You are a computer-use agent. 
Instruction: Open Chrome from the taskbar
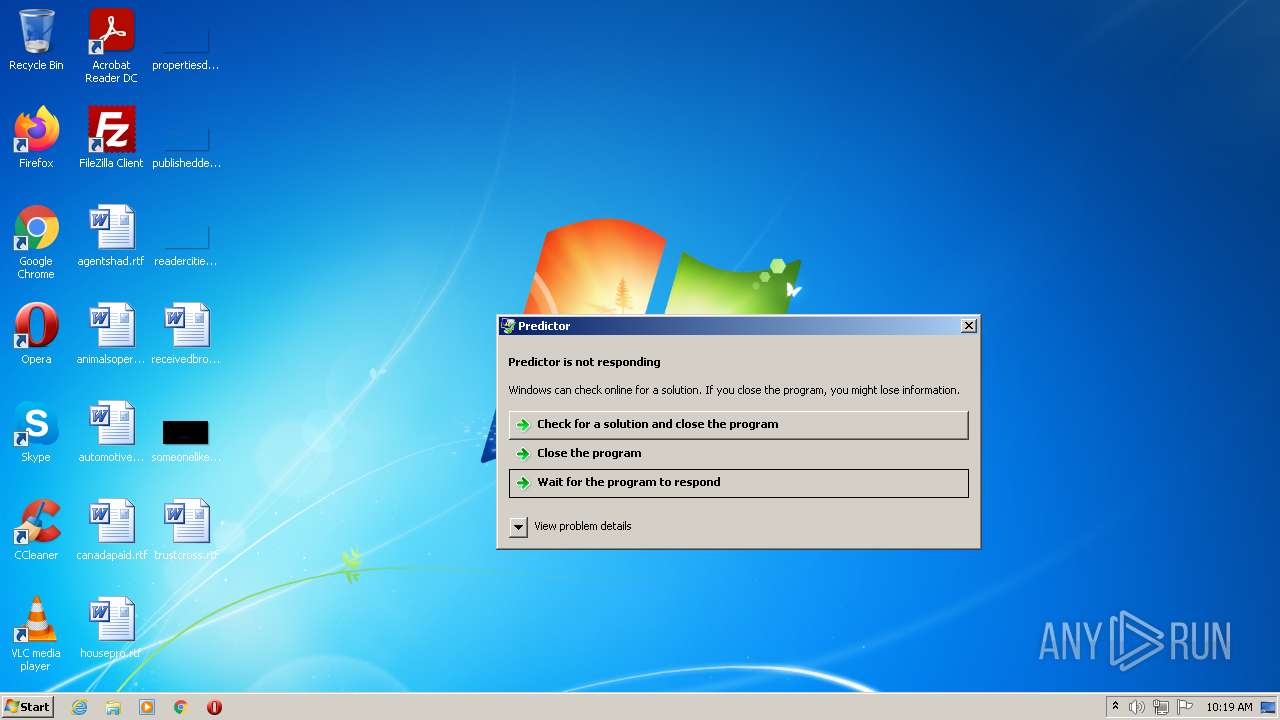click(x=181, y=707)
